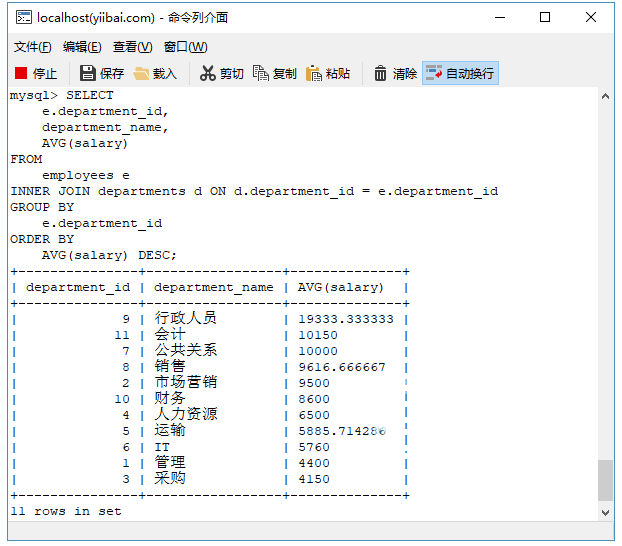Click the scrollbar up arrow
Viewport: 622px width, 546px height.
coord(605,96)
